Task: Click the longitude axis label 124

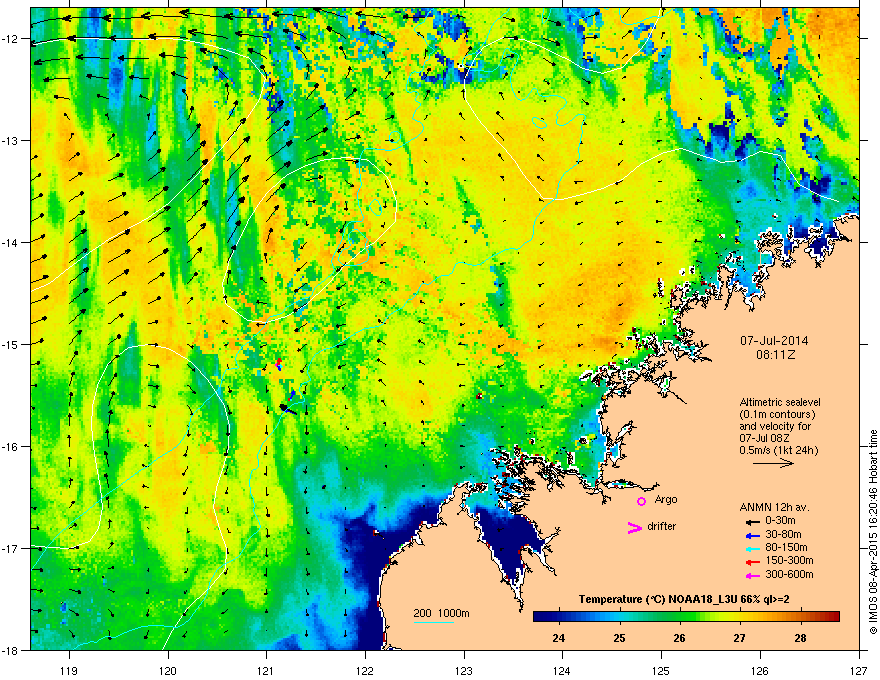Action: pos(562,670)
